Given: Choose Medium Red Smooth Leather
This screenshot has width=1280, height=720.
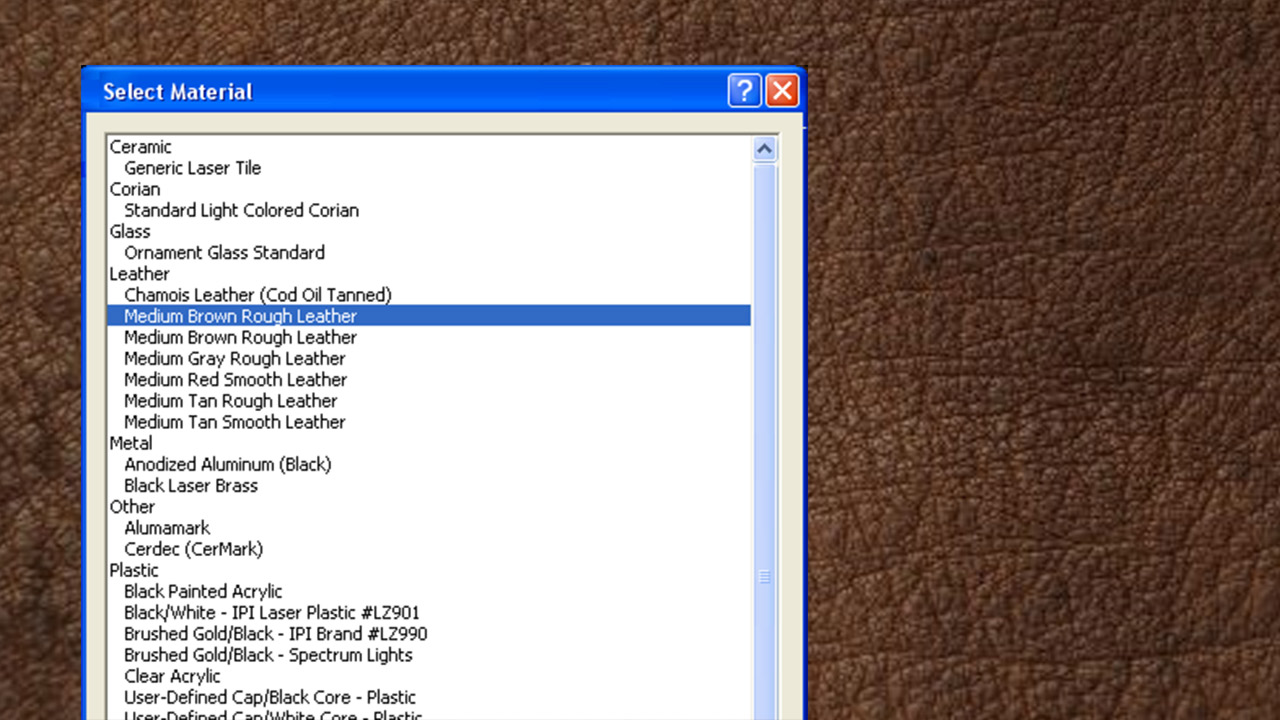Looking at the screenshot, I should (235, 380).
